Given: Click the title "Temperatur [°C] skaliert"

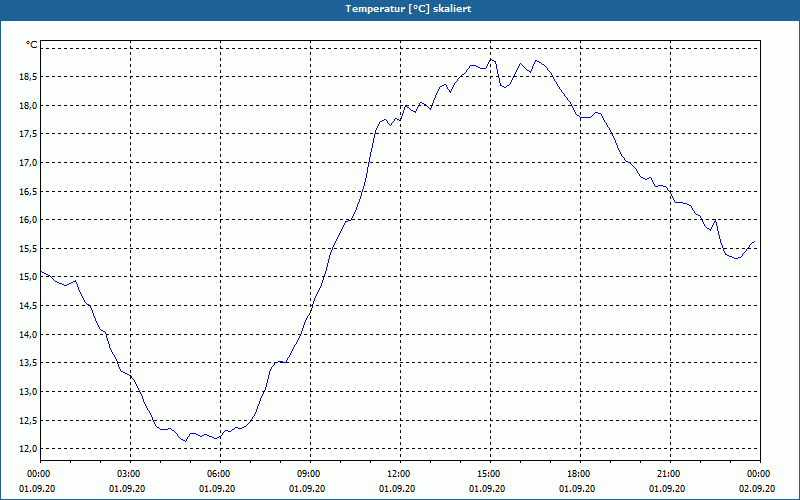Looking at the screenshot, I should point(408,9).
